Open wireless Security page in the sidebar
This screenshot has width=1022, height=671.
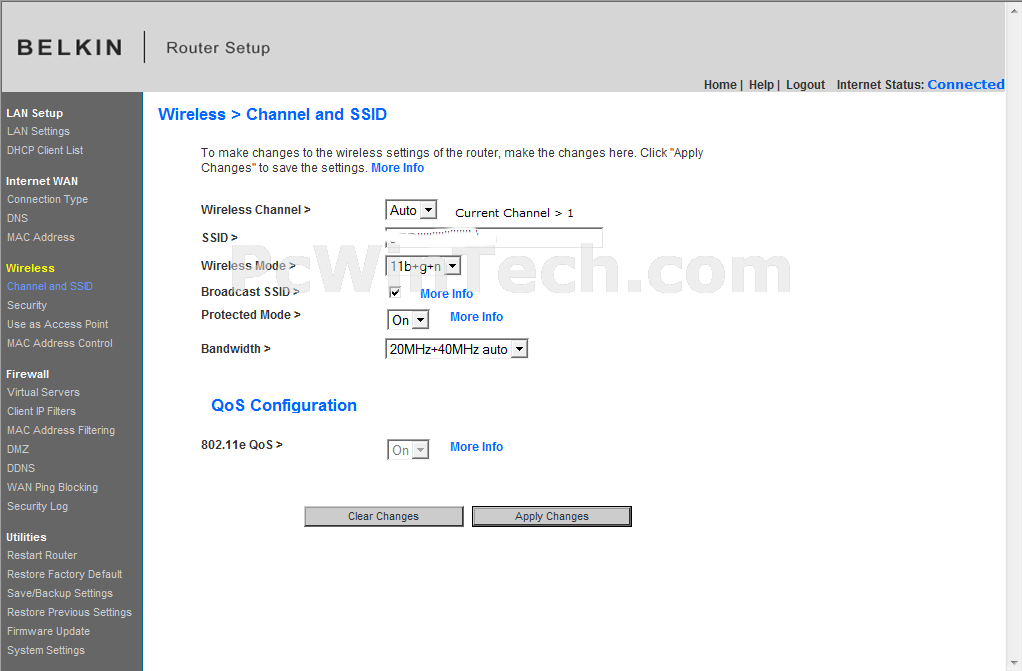[x=27, y=305]
